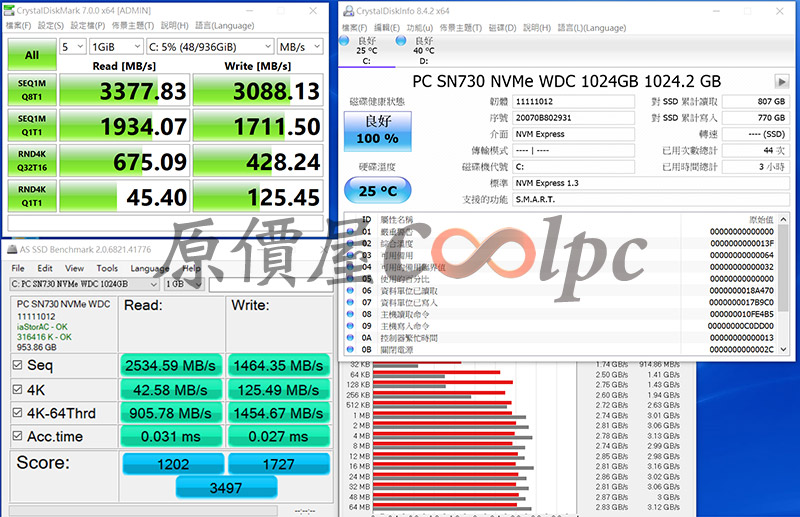Click the blue status dot of SMART row 0A
The height and width of the screenshot is (517, 800).
pyautogui.click(x=351, y=337)
